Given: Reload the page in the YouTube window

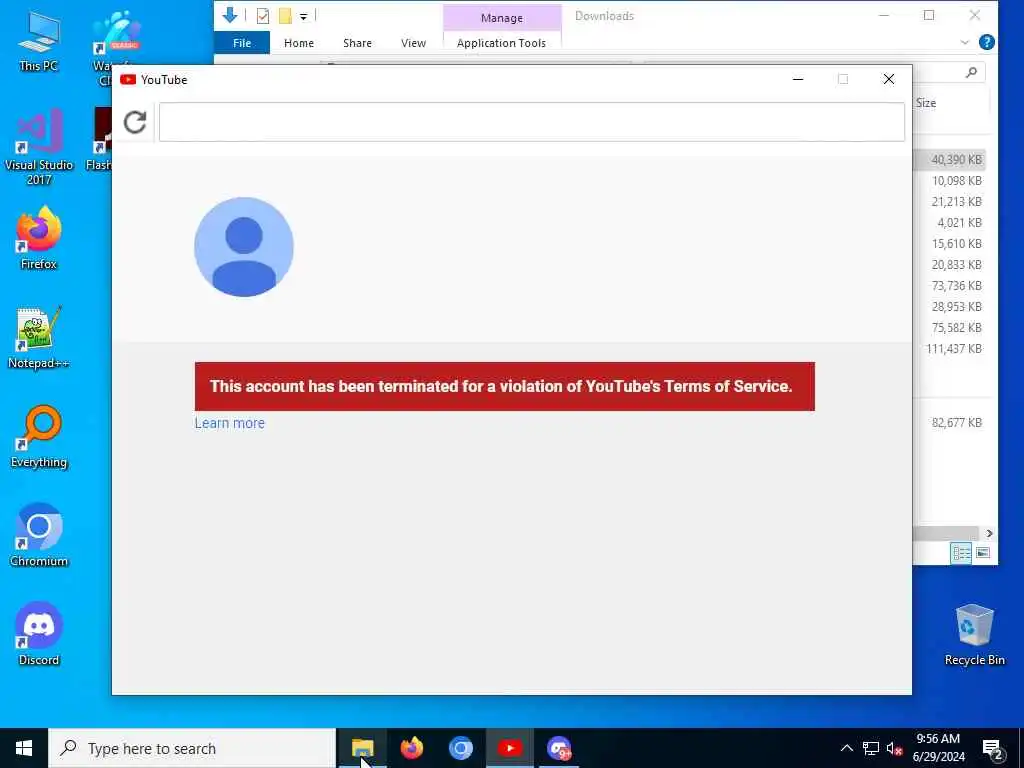Looking at the screenshot, I should (135, 122).
